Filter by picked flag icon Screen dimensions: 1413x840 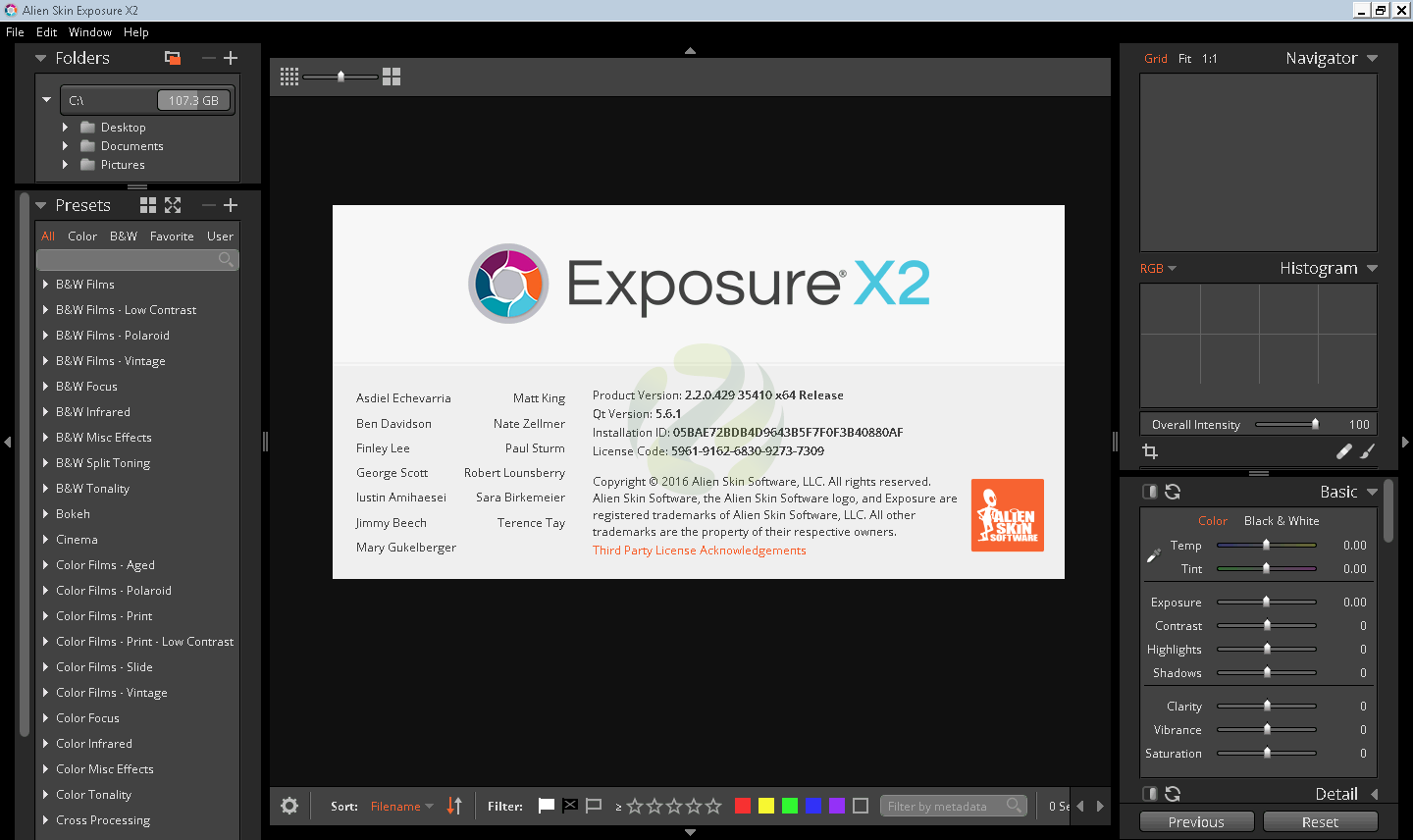(x=547, y=806)
